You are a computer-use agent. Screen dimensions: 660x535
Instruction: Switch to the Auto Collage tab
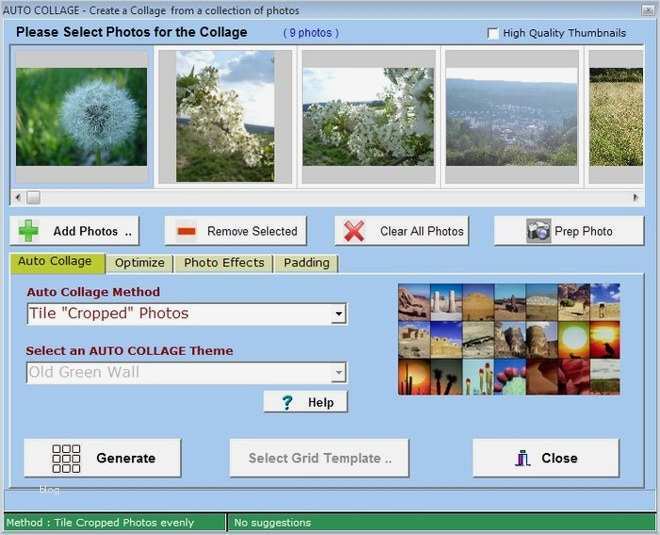pyautogui.click(x=58, y=263)
